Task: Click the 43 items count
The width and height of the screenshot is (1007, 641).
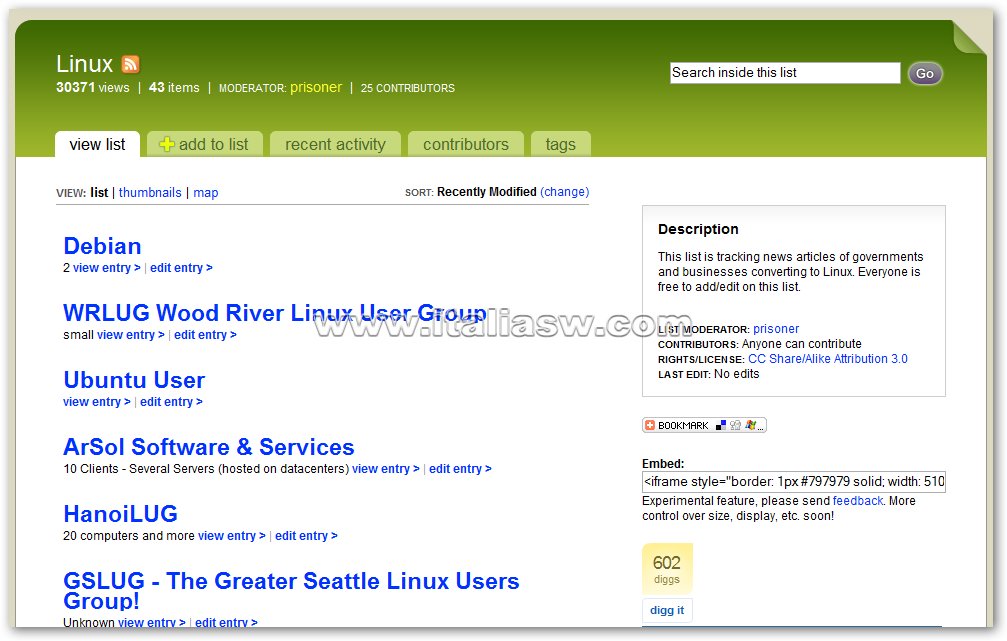Action: (x=174, y=87)
